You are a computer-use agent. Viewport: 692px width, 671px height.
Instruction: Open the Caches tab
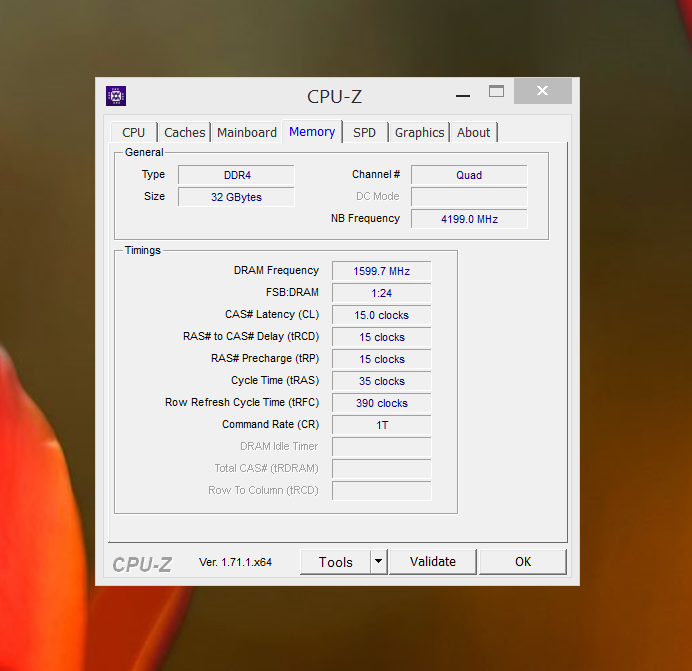click(x=184, y=132)
